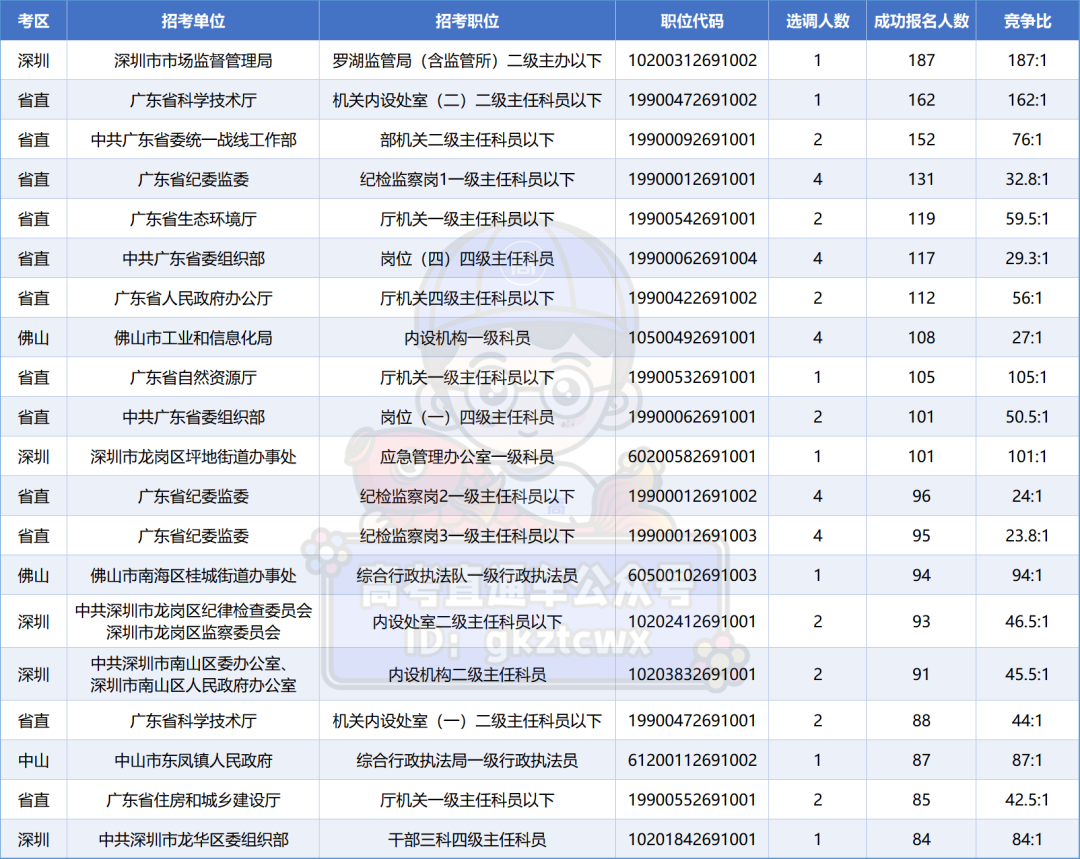1080x859 pixels.
Task: Click the 24:1 ratio cell
Action: pos(1027,497)
